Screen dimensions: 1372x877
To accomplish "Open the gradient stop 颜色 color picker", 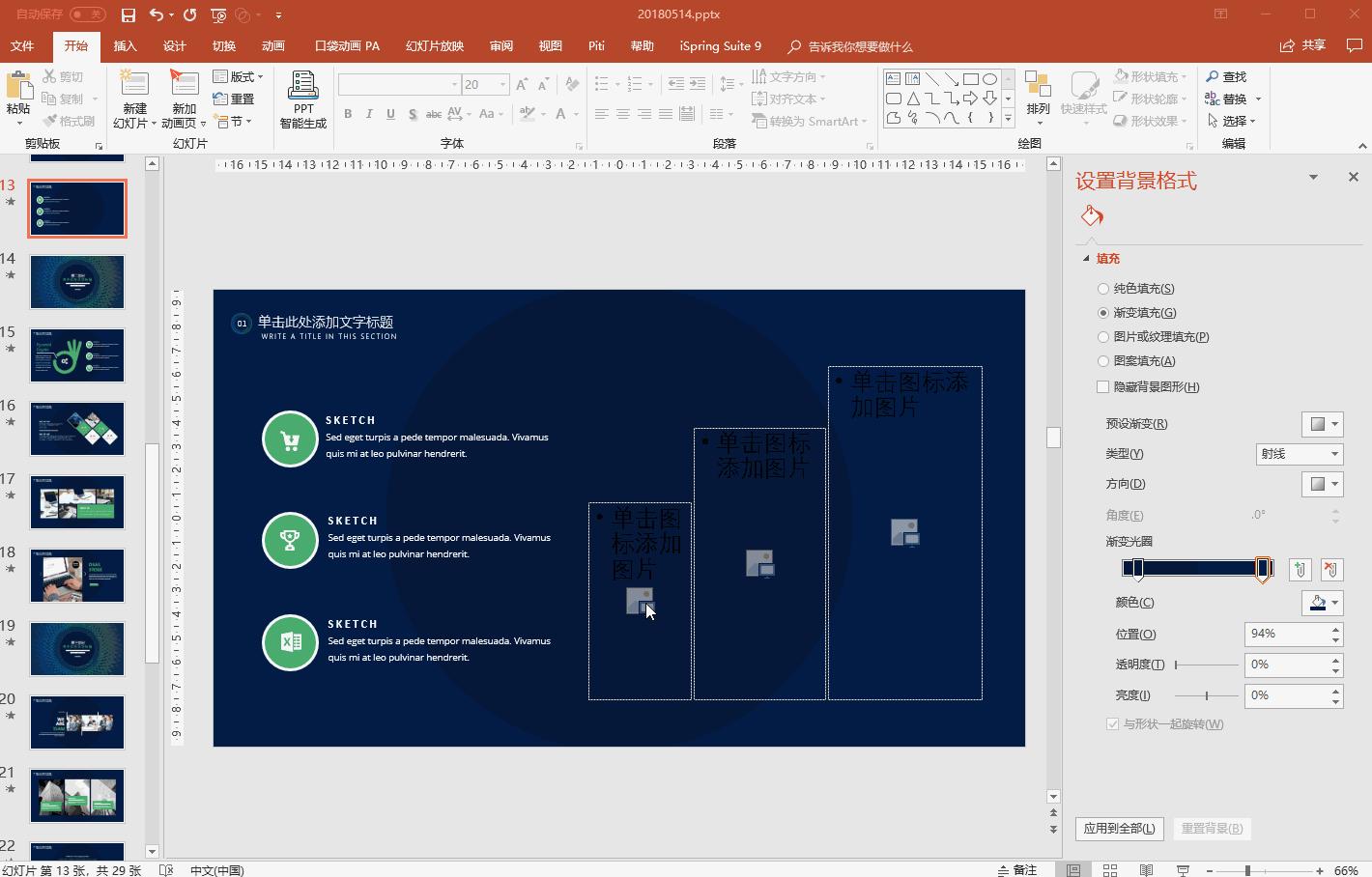I will click(1322, 603).
